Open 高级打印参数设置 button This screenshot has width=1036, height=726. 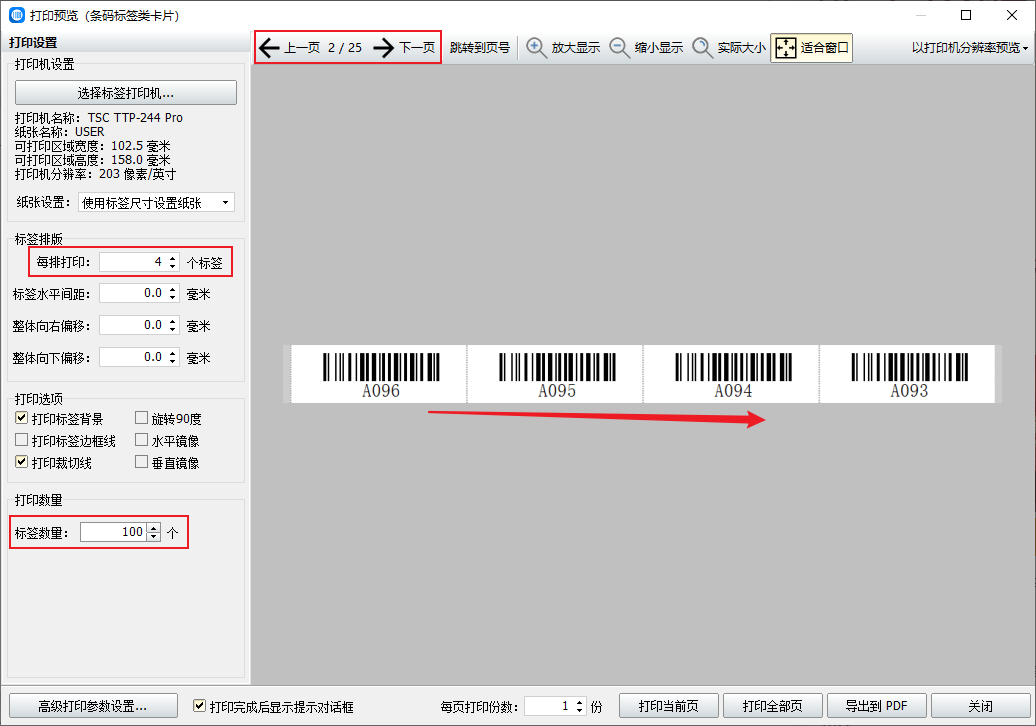click(x=93, y=706)
